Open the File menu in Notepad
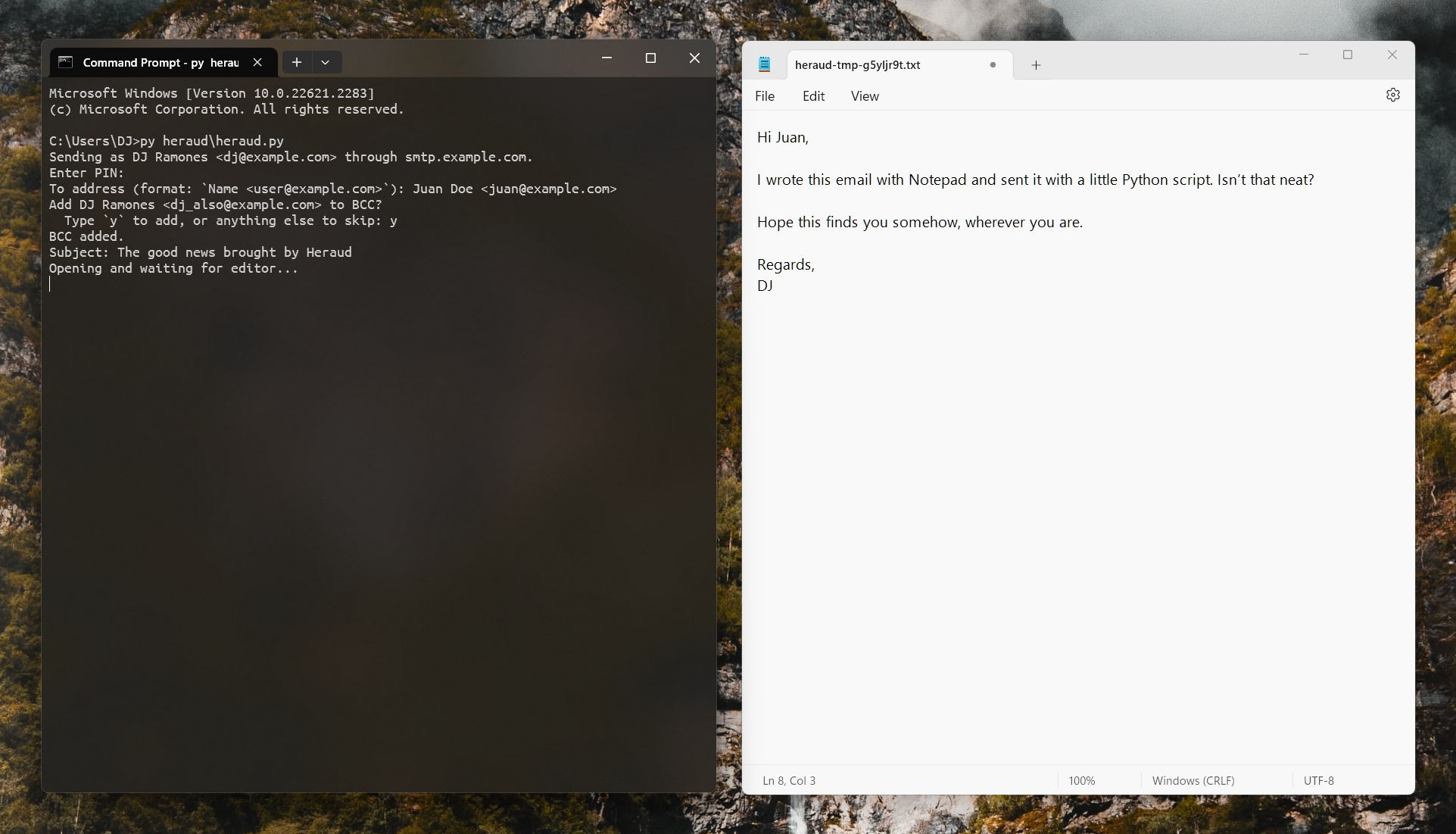The height and width of the screenshot is (834, 1456). coord(765,96)
